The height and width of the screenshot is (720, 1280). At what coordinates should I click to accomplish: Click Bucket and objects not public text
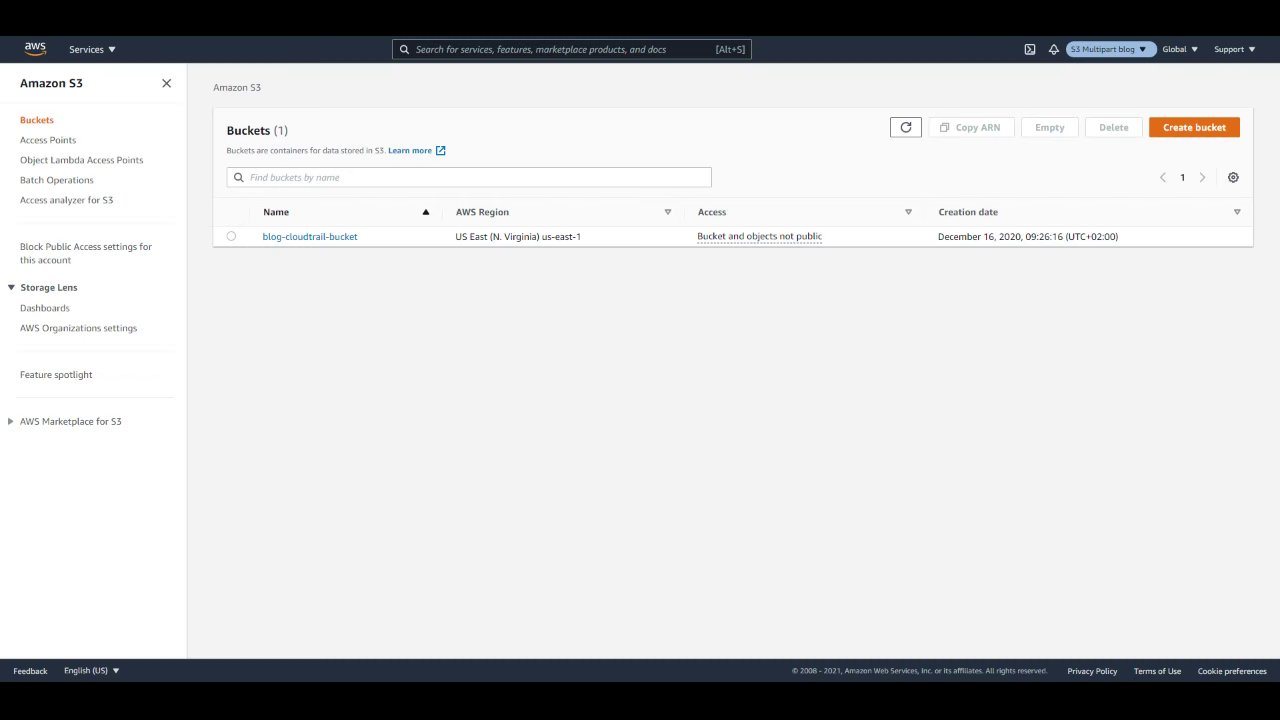759,237
